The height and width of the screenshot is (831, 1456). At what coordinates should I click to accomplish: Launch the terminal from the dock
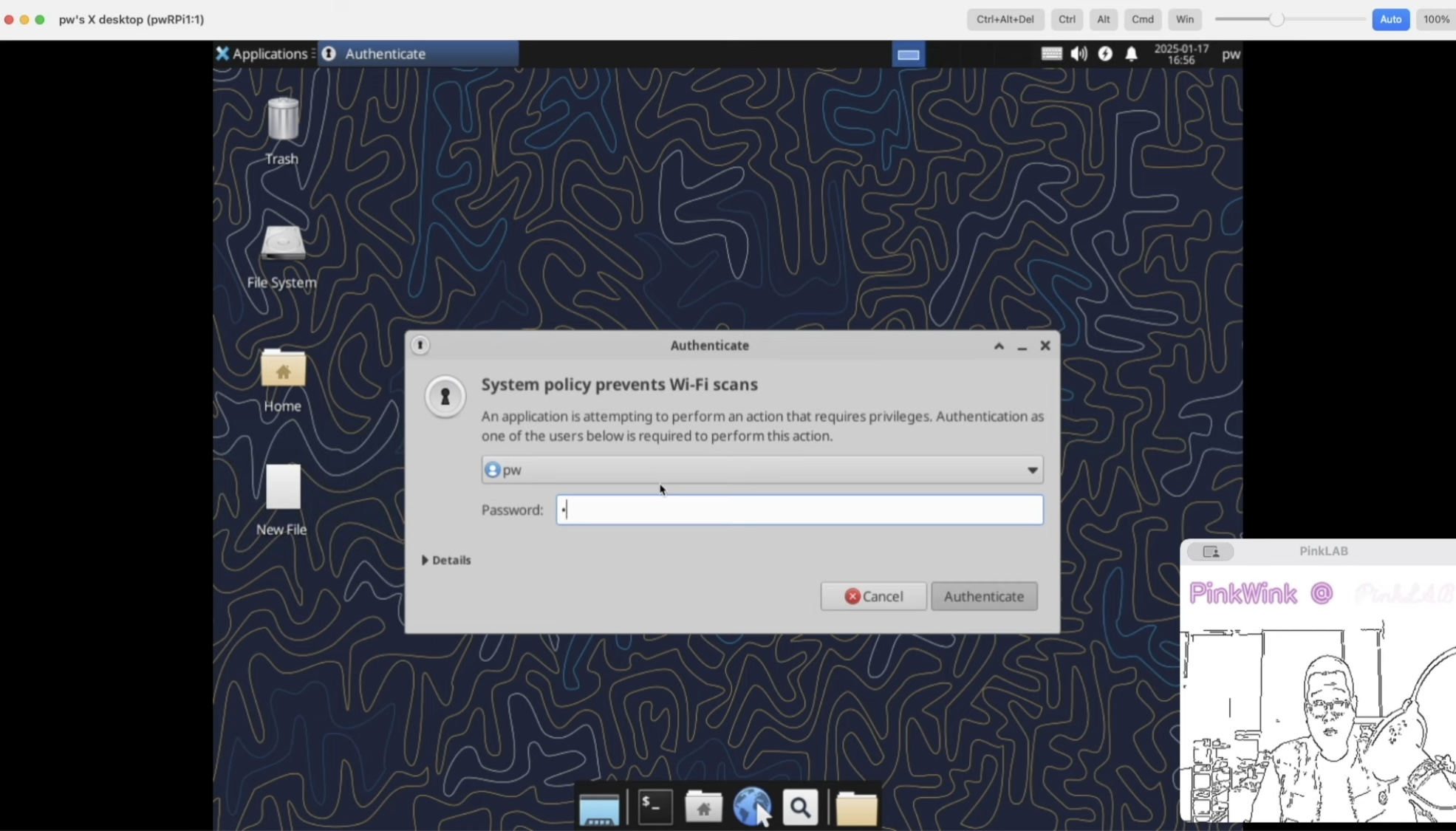654,807
